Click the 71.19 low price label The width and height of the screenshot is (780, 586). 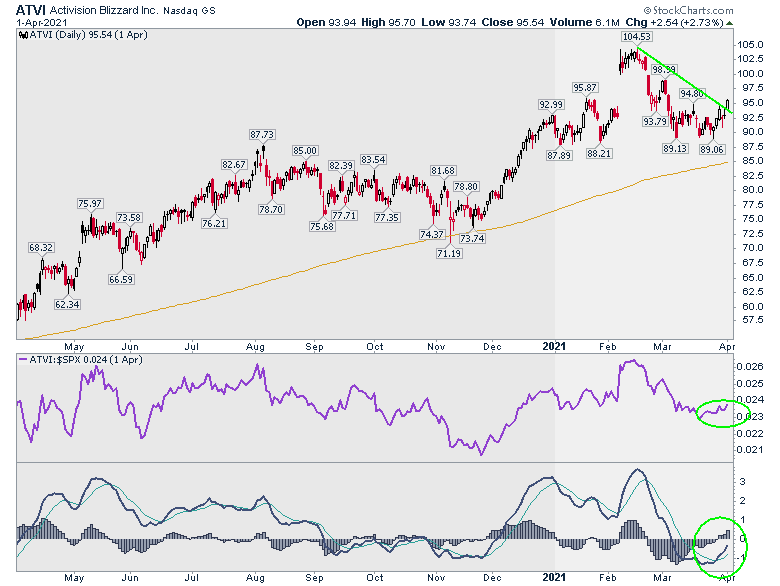(x=449, y=254)
